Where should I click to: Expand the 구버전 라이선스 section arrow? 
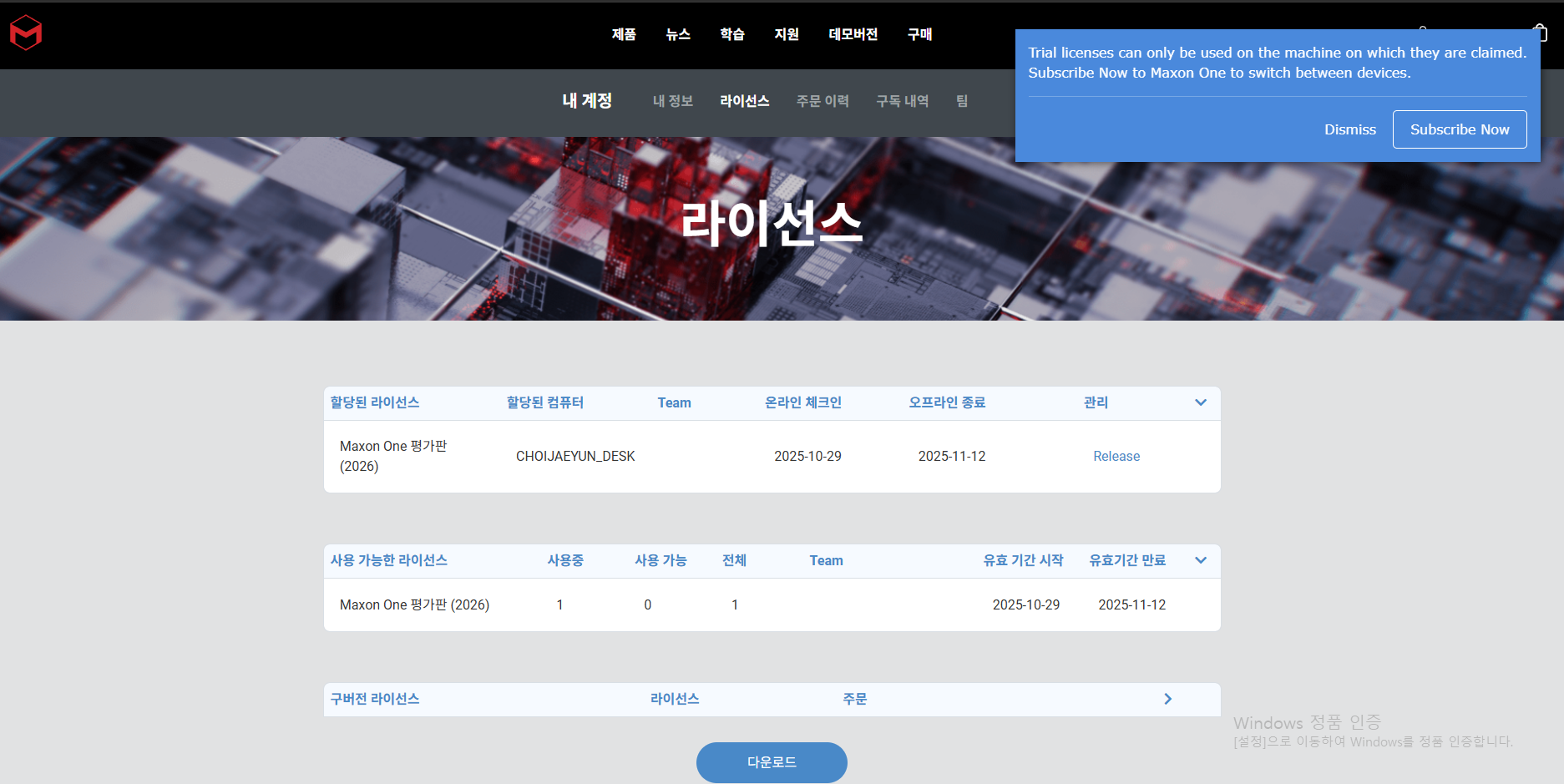coord(1167,699)
